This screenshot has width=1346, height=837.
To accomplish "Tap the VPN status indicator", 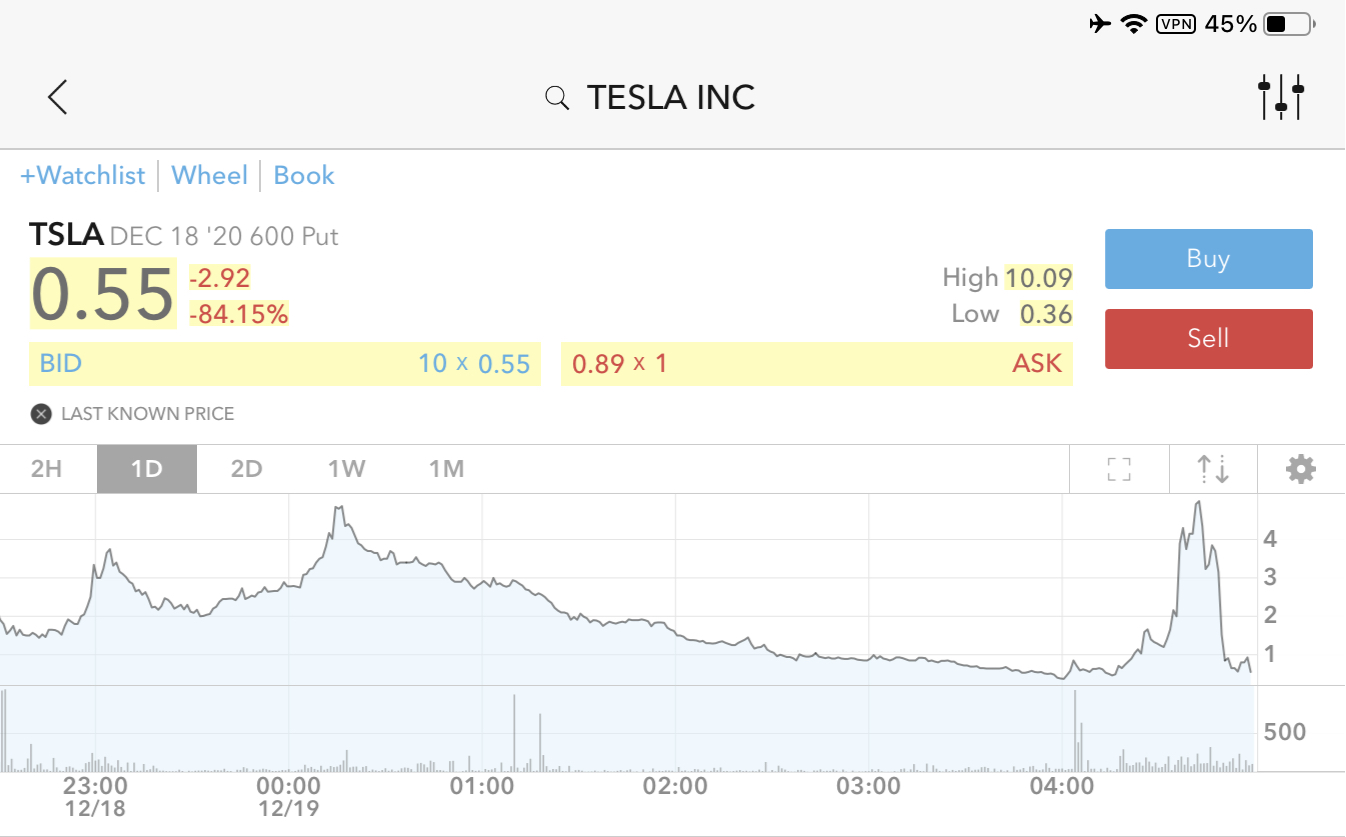I will 1175,24.
